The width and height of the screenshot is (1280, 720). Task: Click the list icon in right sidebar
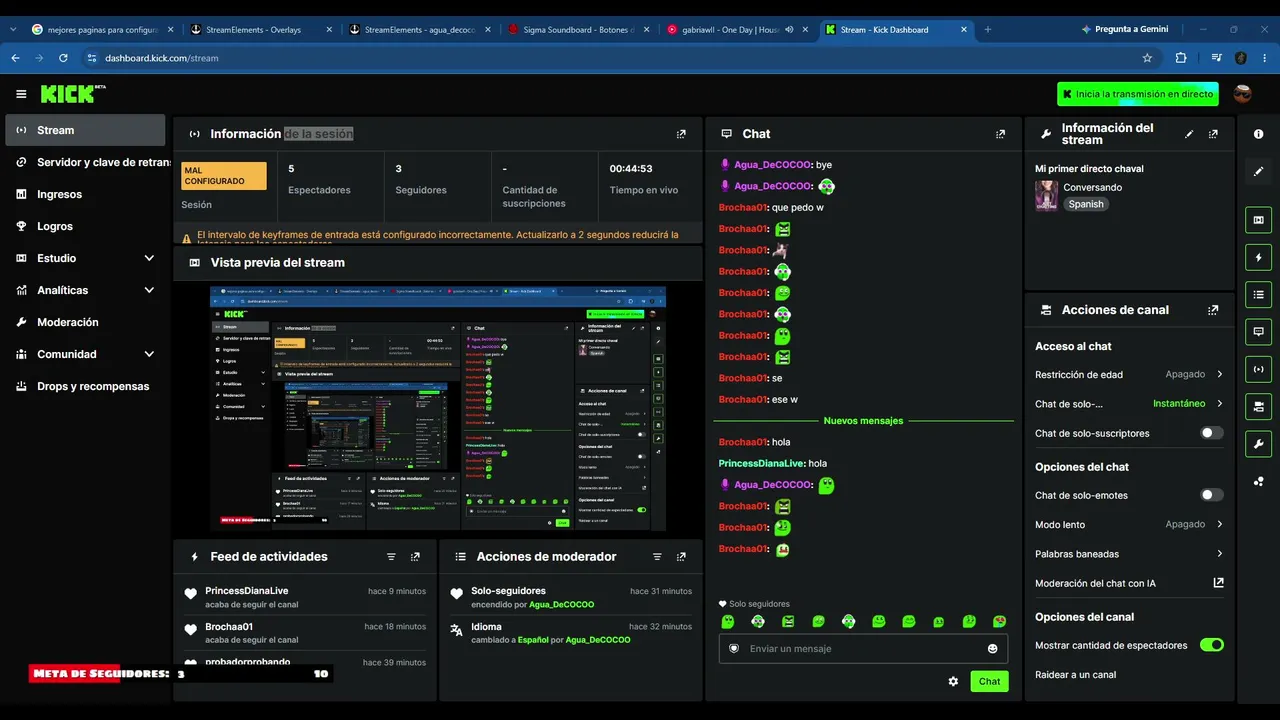(x=1258, y=294)
